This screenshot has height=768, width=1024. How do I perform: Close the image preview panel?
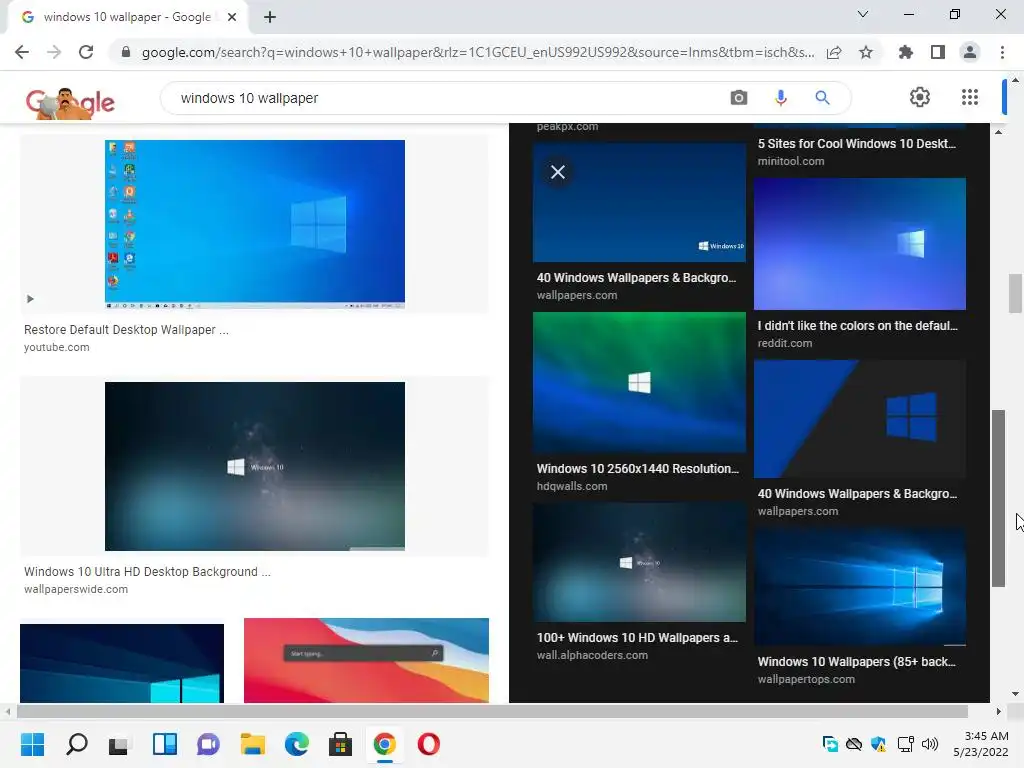[x=558, y=172]
